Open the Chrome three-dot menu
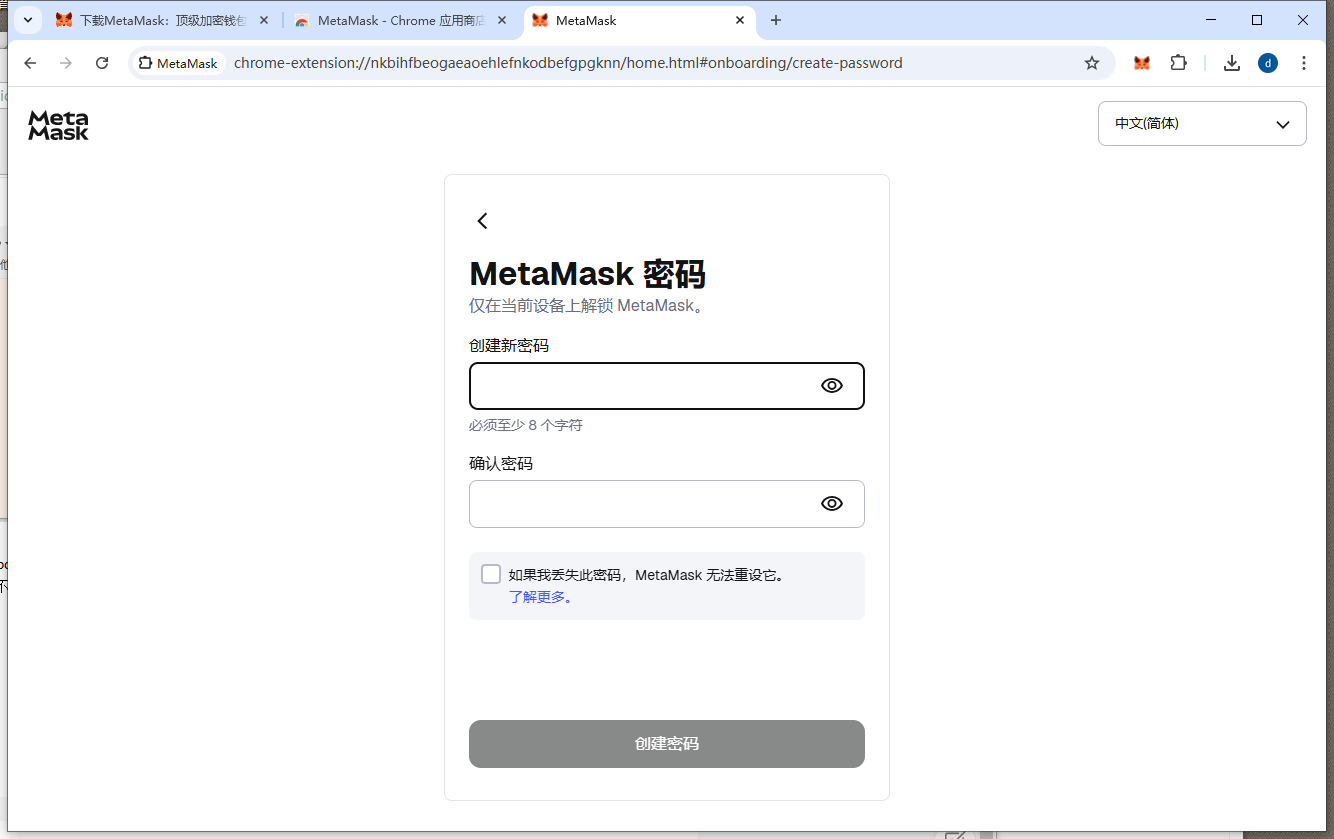 click(x=1304, y=63)
